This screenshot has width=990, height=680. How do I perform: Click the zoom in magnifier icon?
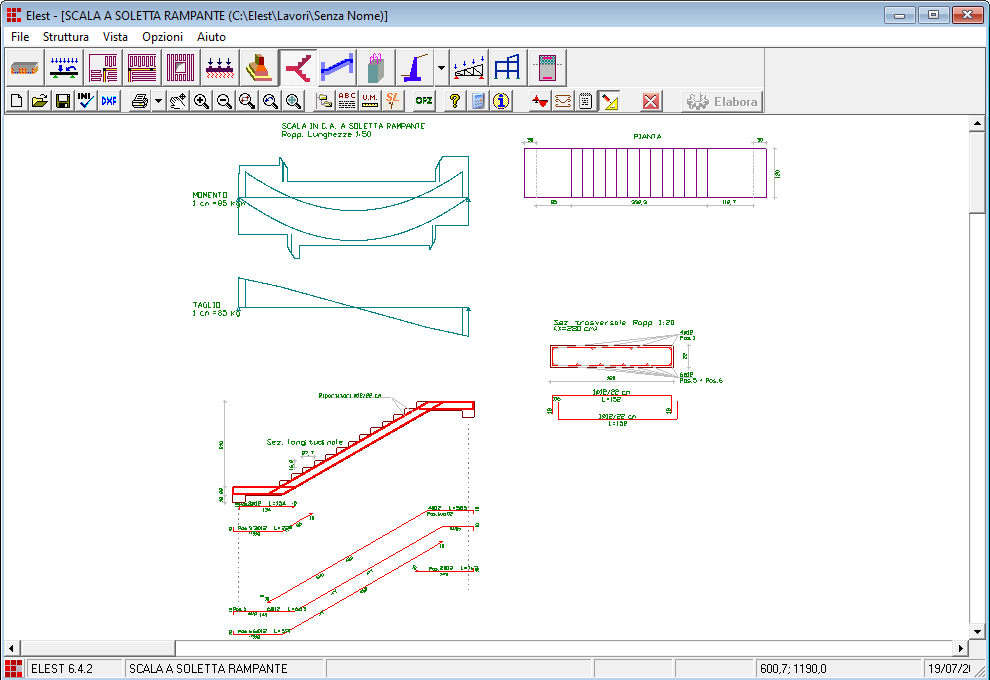click(x=202, y=101)
